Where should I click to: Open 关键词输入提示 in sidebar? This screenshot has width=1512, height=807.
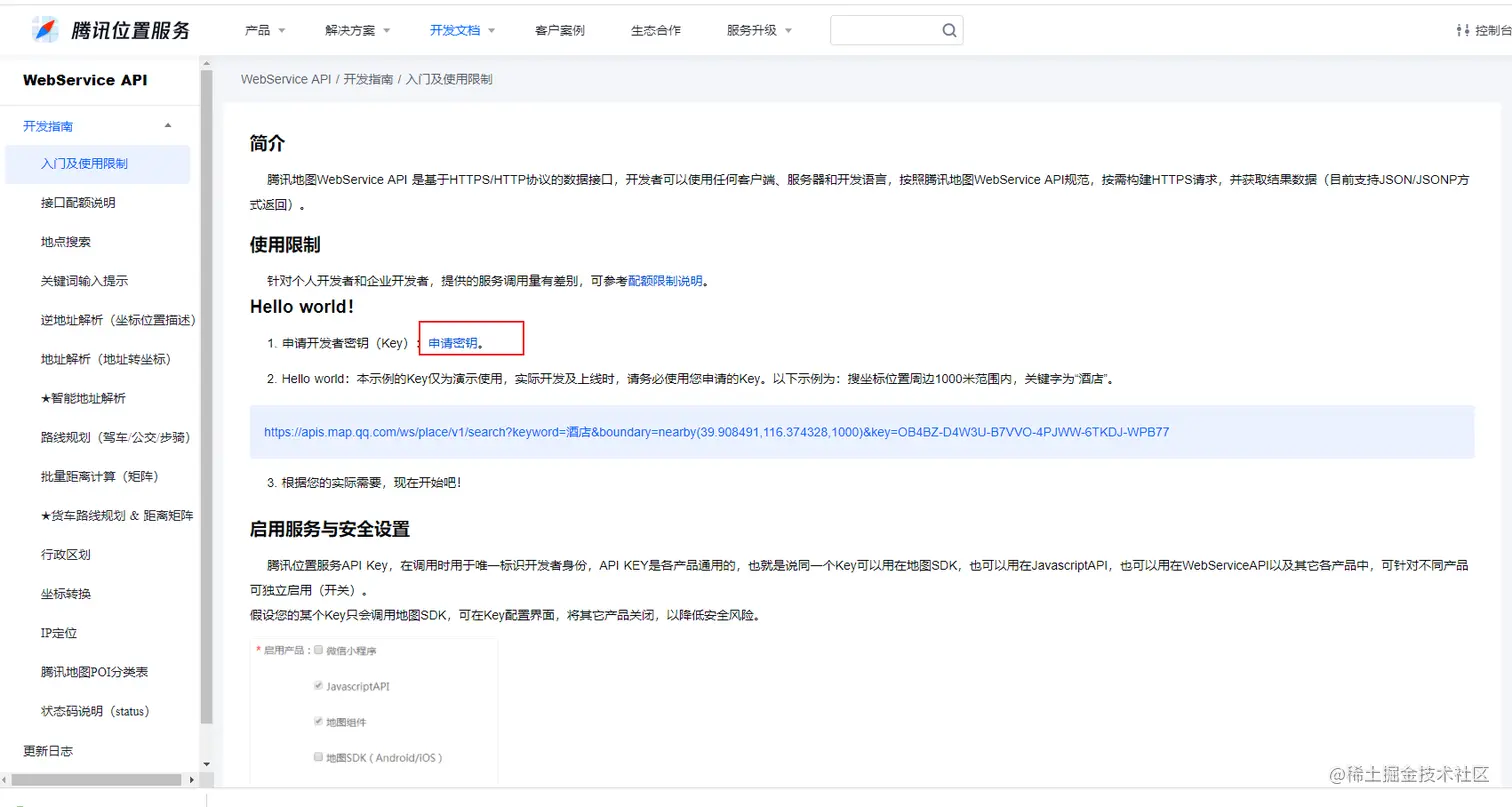[x=84, y=281]
